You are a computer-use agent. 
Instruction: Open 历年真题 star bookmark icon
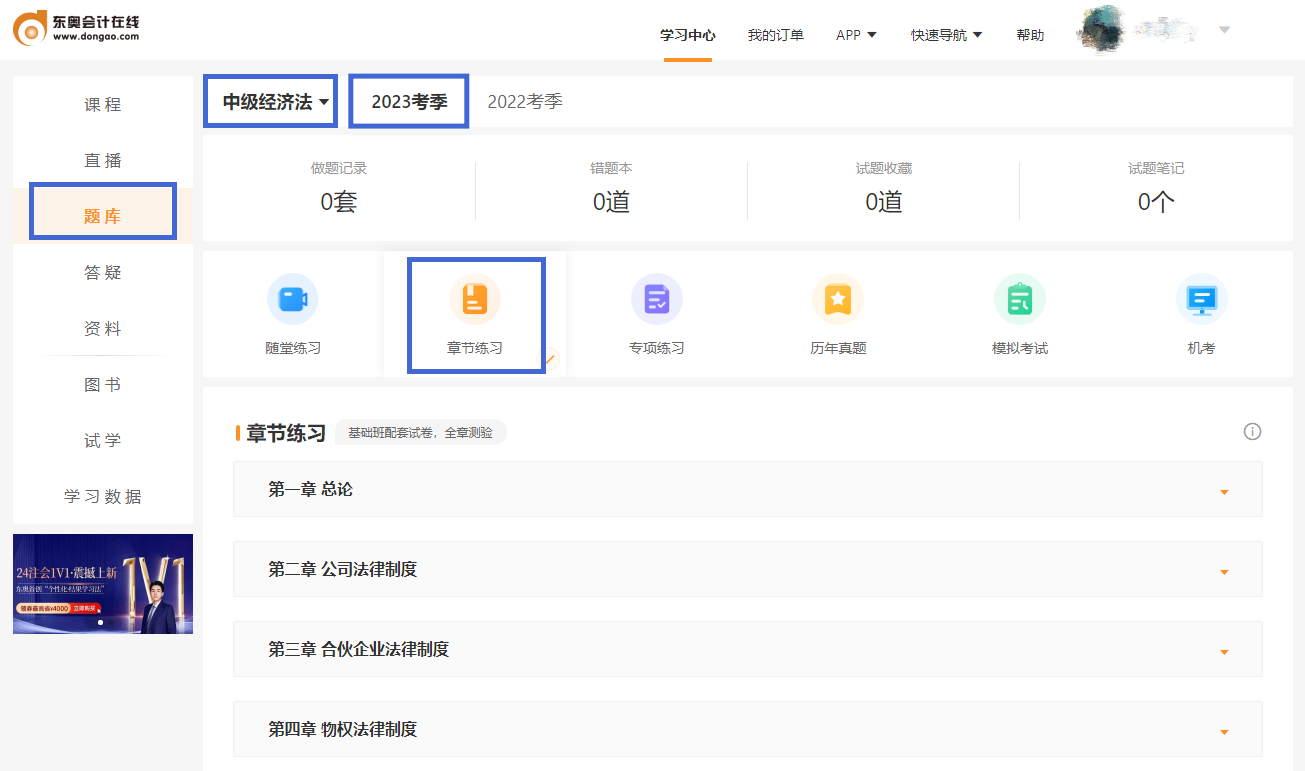coord(838,299)
